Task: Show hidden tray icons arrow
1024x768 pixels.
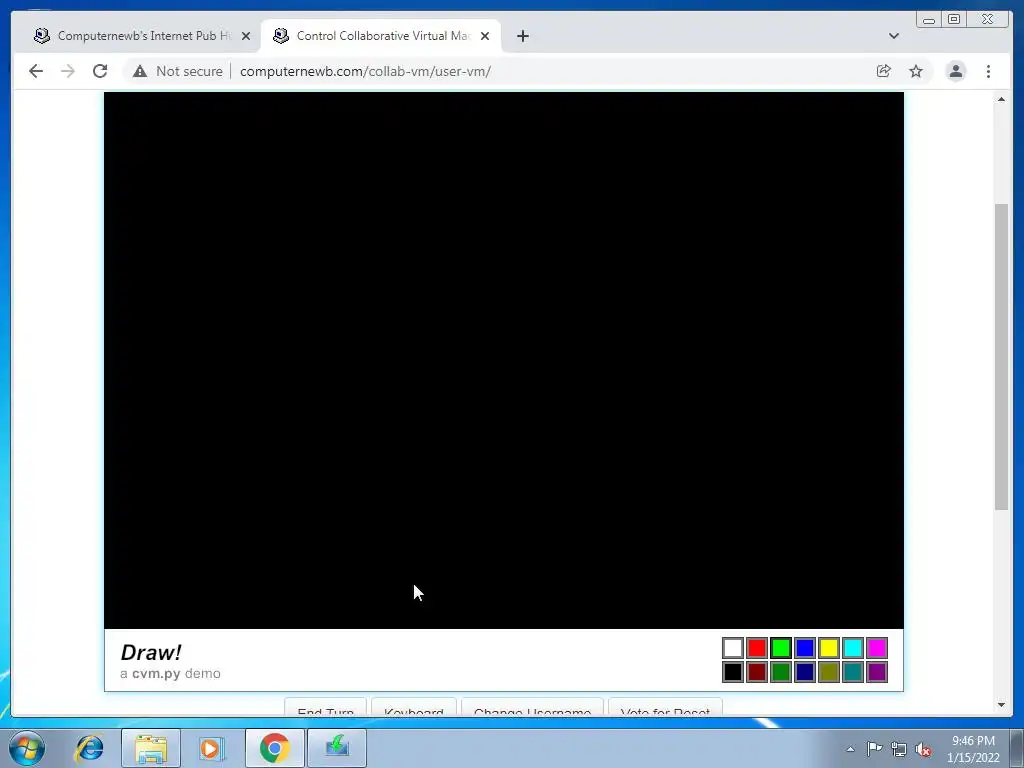Action: click(850, 749)
